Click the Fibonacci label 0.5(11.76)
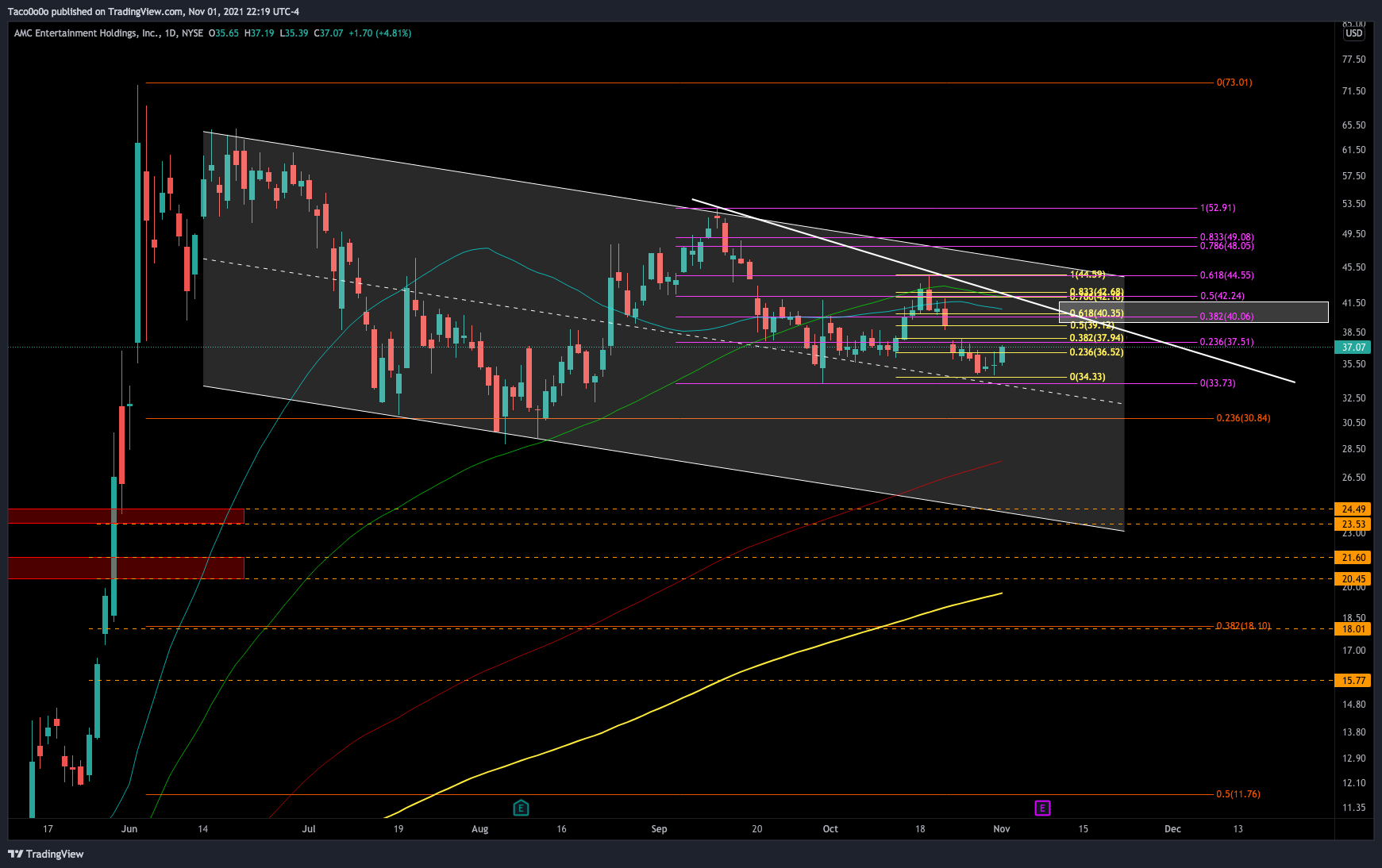 1238,794
